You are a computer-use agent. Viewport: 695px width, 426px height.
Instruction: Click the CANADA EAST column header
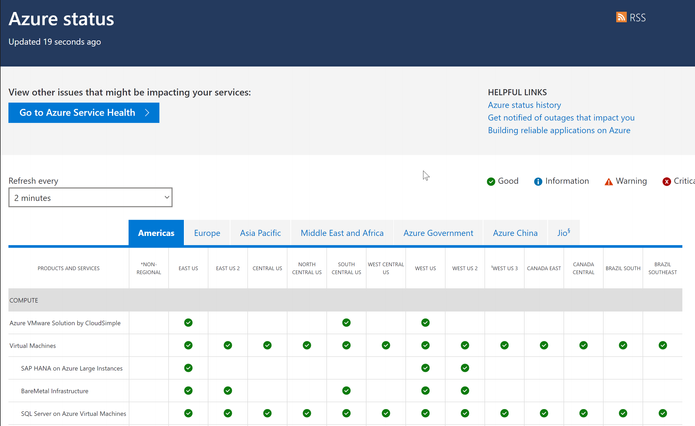[544, 268]
